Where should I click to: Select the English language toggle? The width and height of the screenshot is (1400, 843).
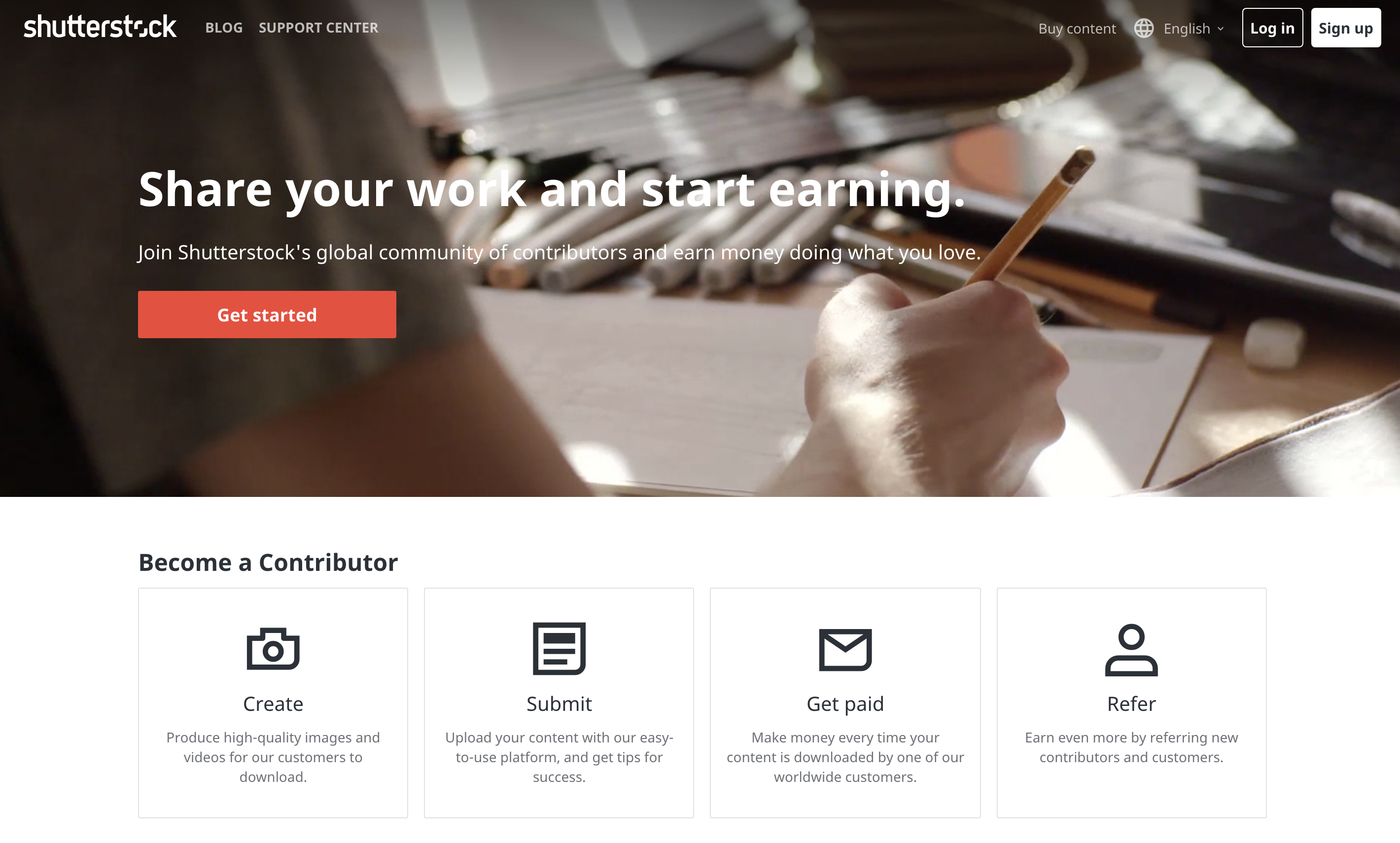[x=1184, y=27]
